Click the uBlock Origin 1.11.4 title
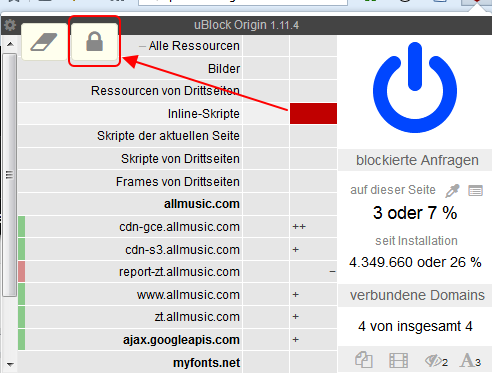Screen dimensions: 492x373 coord(246,25)
